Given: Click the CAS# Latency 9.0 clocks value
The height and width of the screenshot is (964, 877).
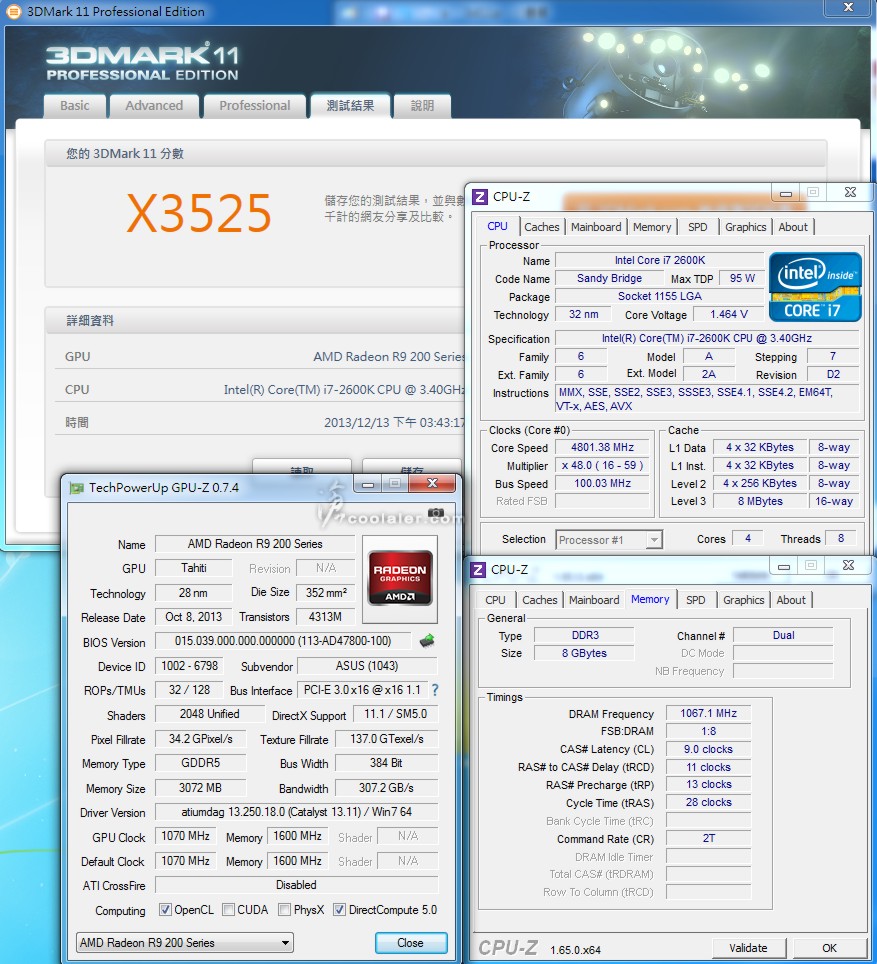Looking at the screenshot, I should click(708, 749).
